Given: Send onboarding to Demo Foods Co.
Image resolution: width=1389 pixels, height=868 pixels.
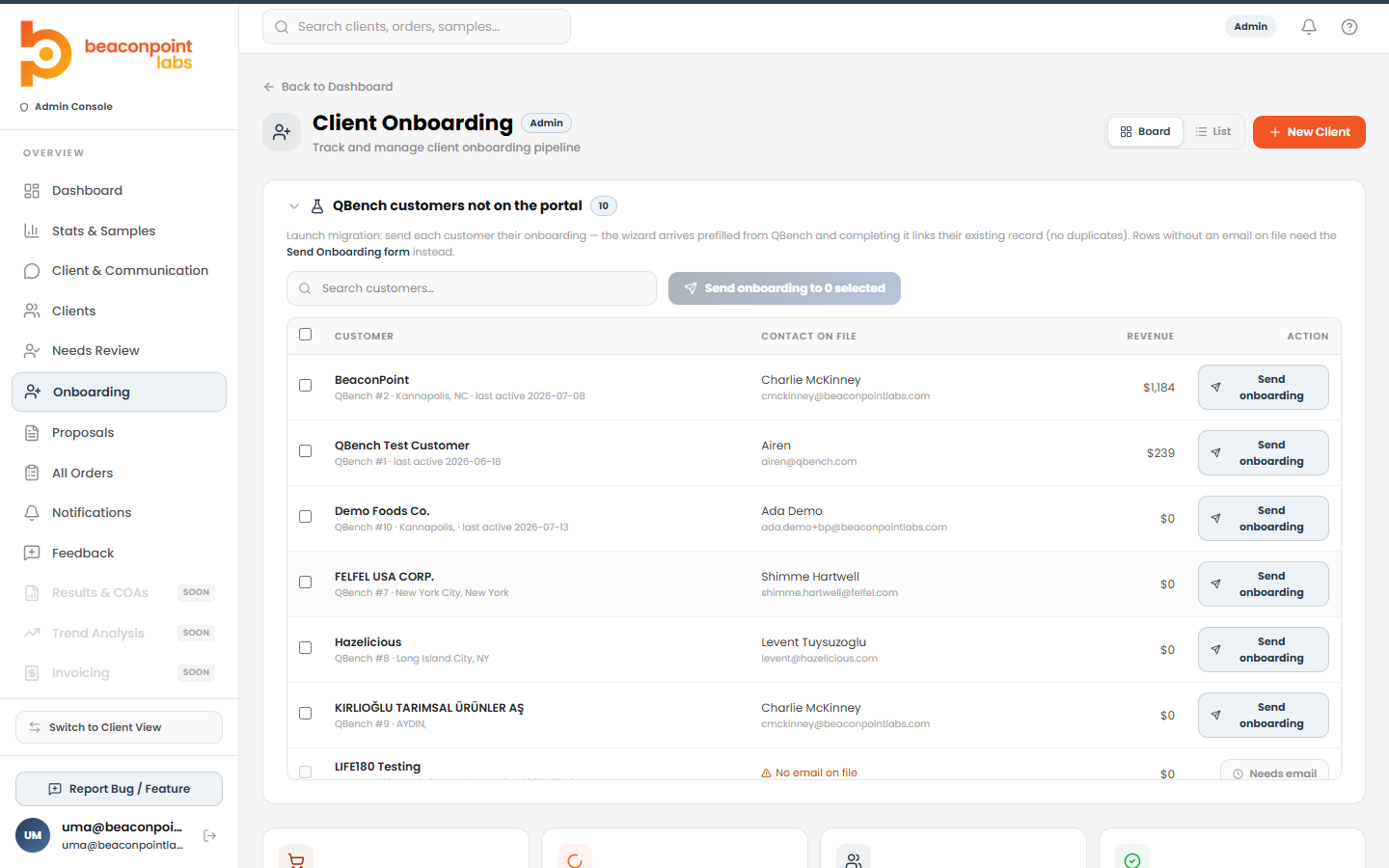Looking at the screenshot, I should [1264, 518].
